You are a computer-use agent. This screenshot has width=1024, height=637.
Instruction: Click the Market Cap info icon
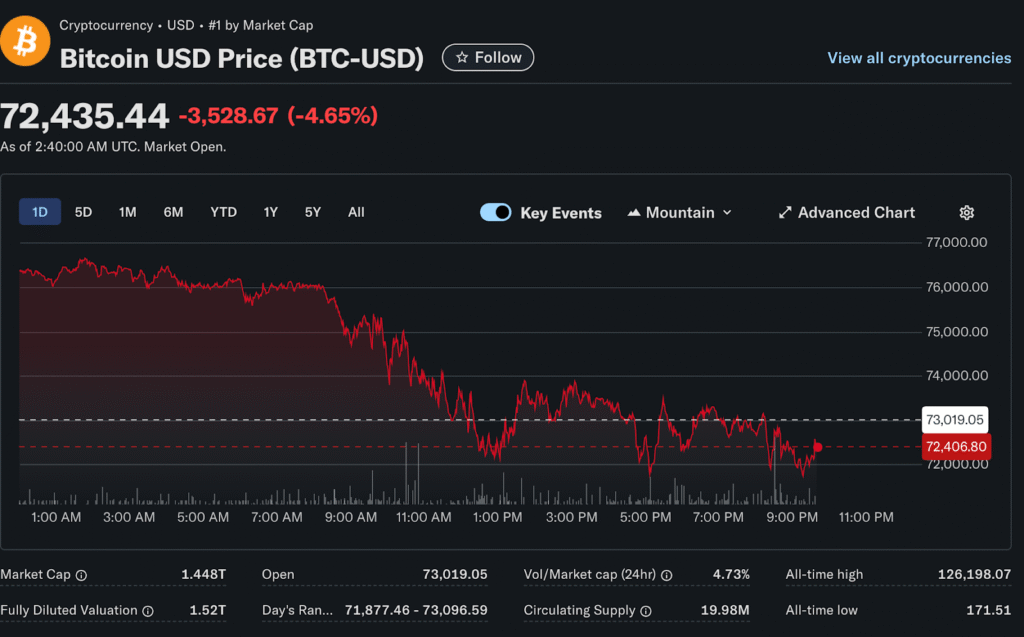point(81,575)
